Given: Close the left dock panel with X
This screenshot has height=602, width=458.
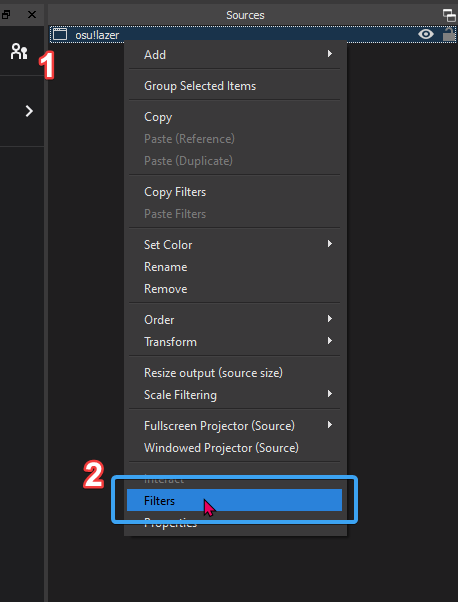Looking at the screenshot, I should [32, 15].
